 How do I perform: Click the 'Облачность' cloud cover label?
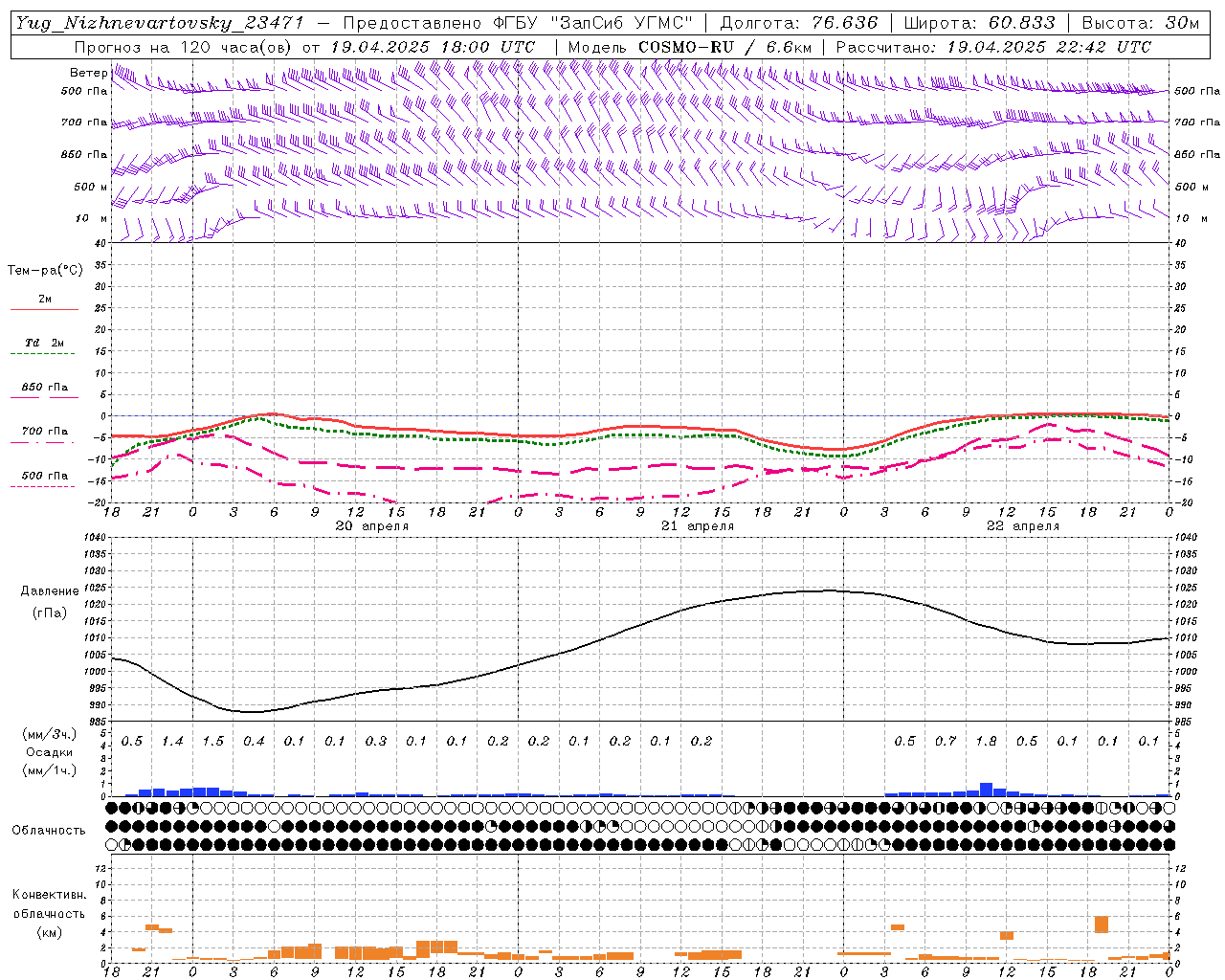point(49,831)
